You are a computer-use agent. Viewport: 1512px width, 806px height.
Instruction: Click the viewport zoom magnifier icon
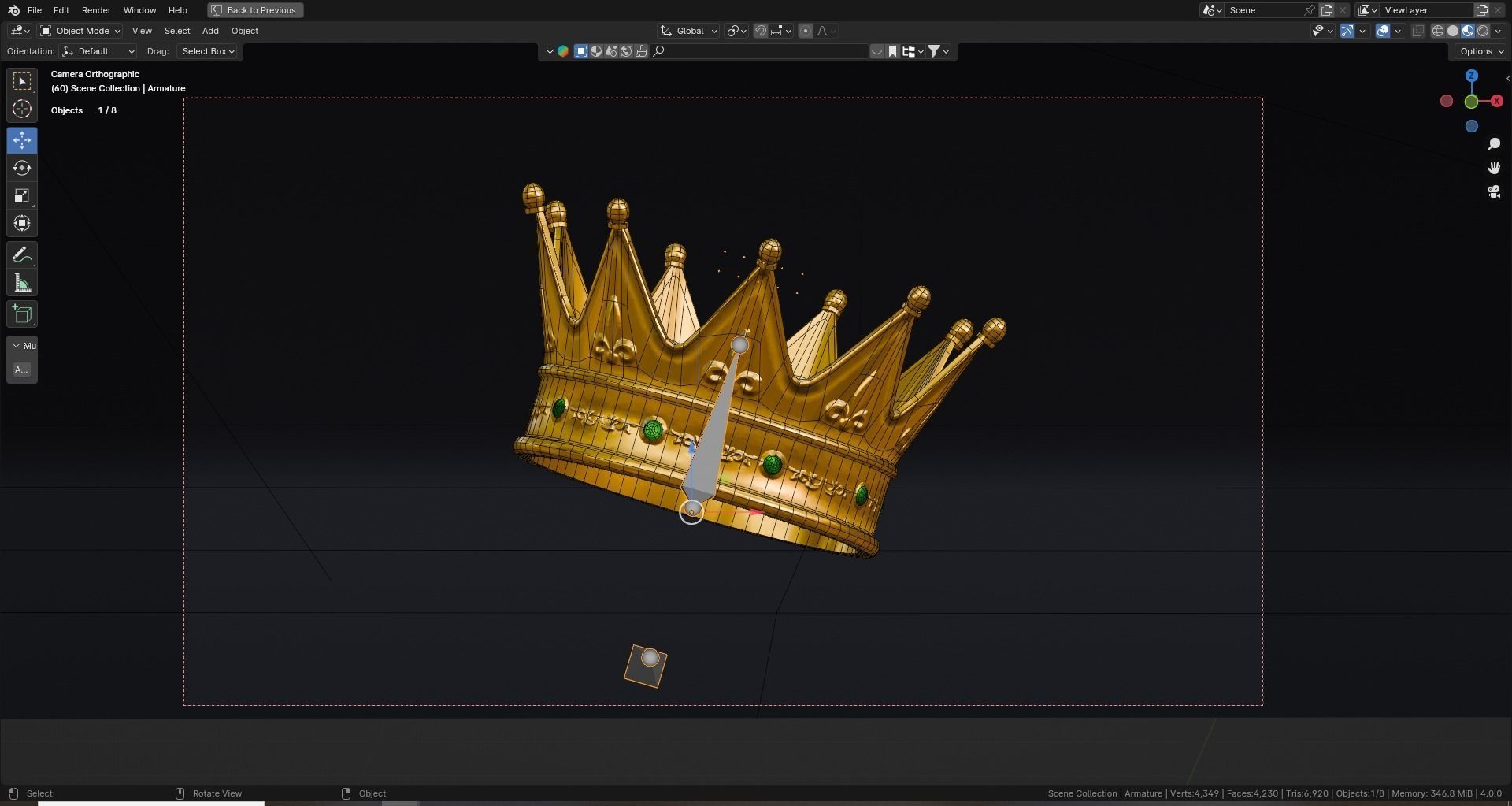1494,144
